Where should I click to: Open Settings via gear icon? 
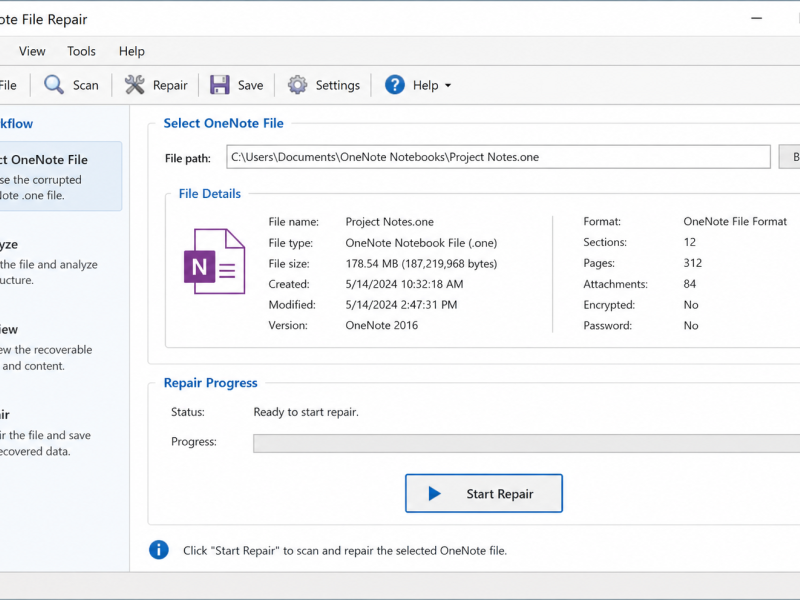coord(297,85)
